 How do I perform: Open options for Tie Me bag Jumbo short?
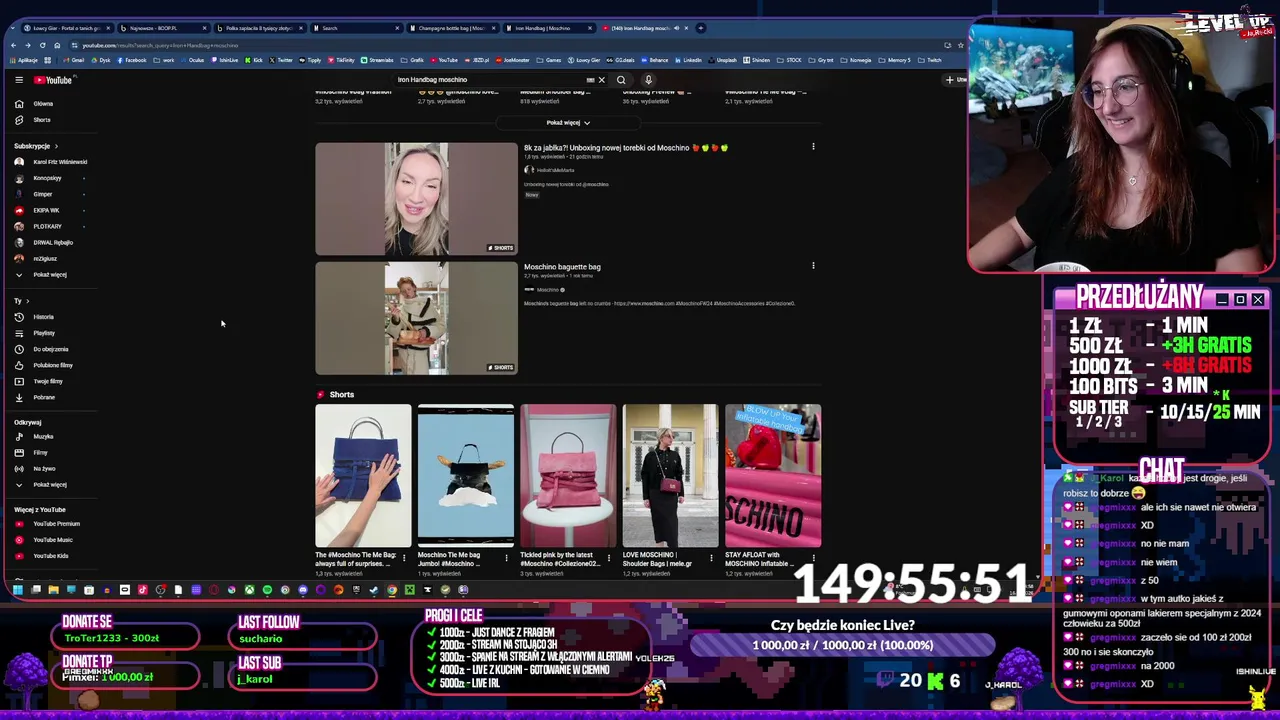point(506,557)
